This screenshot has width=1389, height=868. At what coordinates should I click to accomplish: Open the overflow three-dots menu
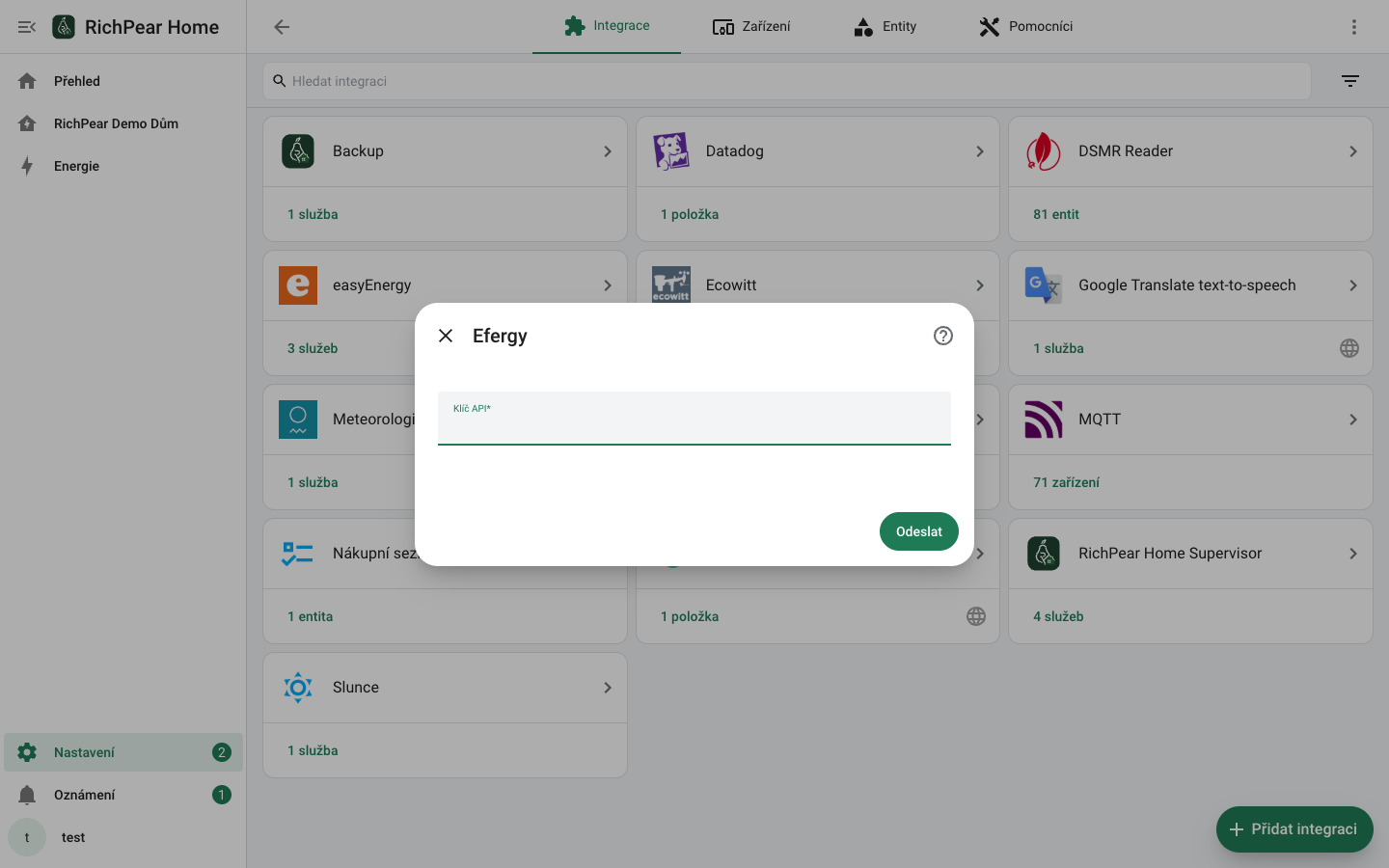coord(1354,27)
